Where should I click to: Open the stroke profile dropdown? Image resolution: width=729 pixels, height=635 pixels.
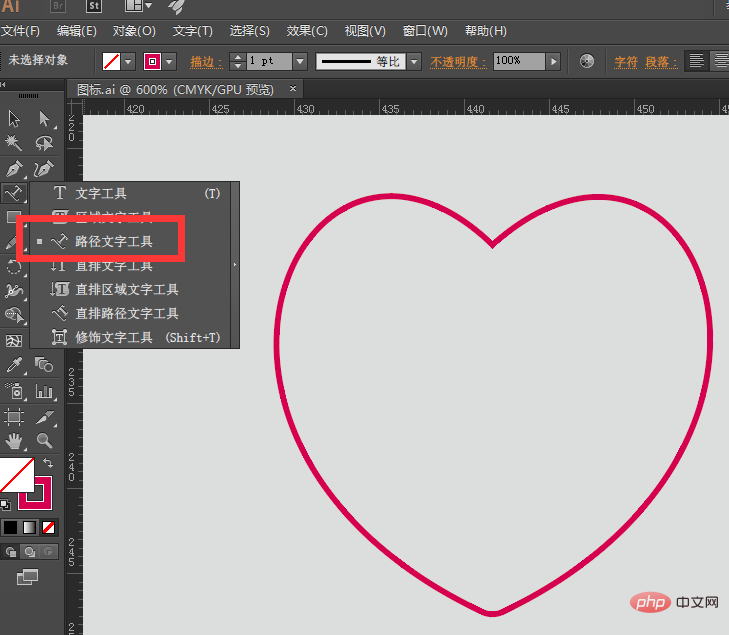tap(414, 61)
